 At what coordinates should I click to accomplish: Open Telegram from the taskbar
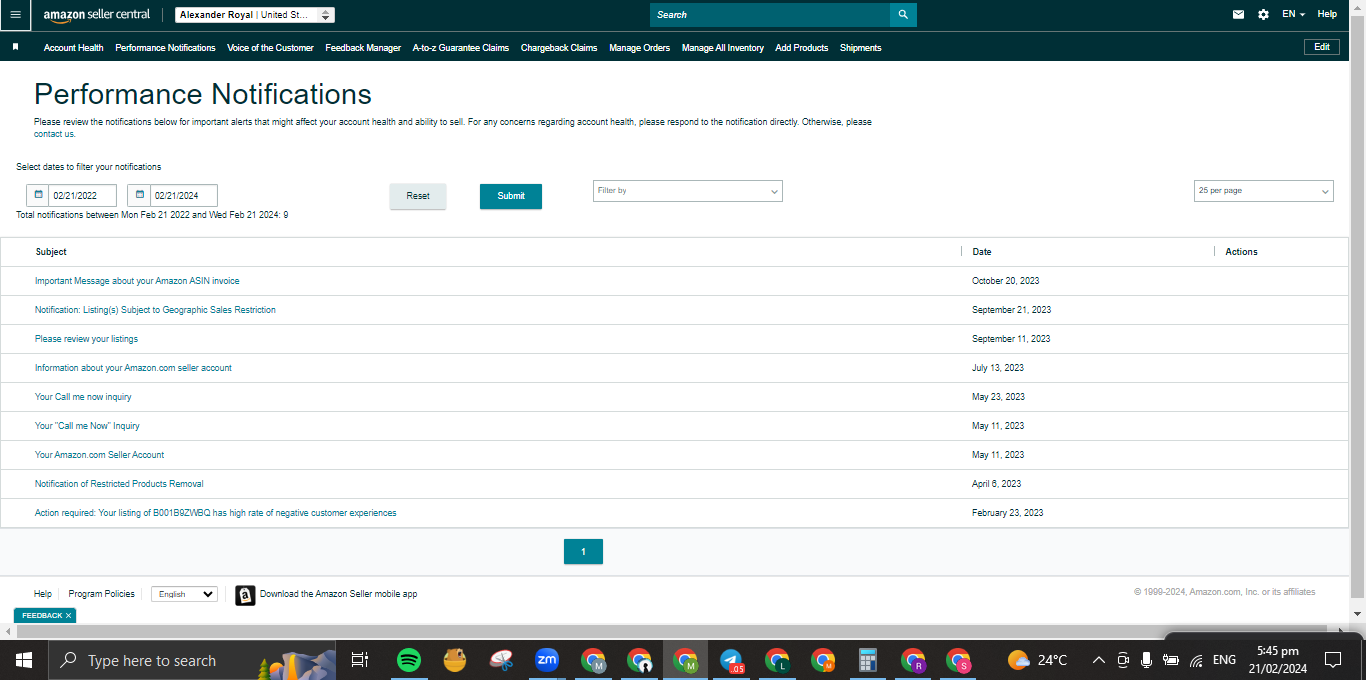pos(732,660)
